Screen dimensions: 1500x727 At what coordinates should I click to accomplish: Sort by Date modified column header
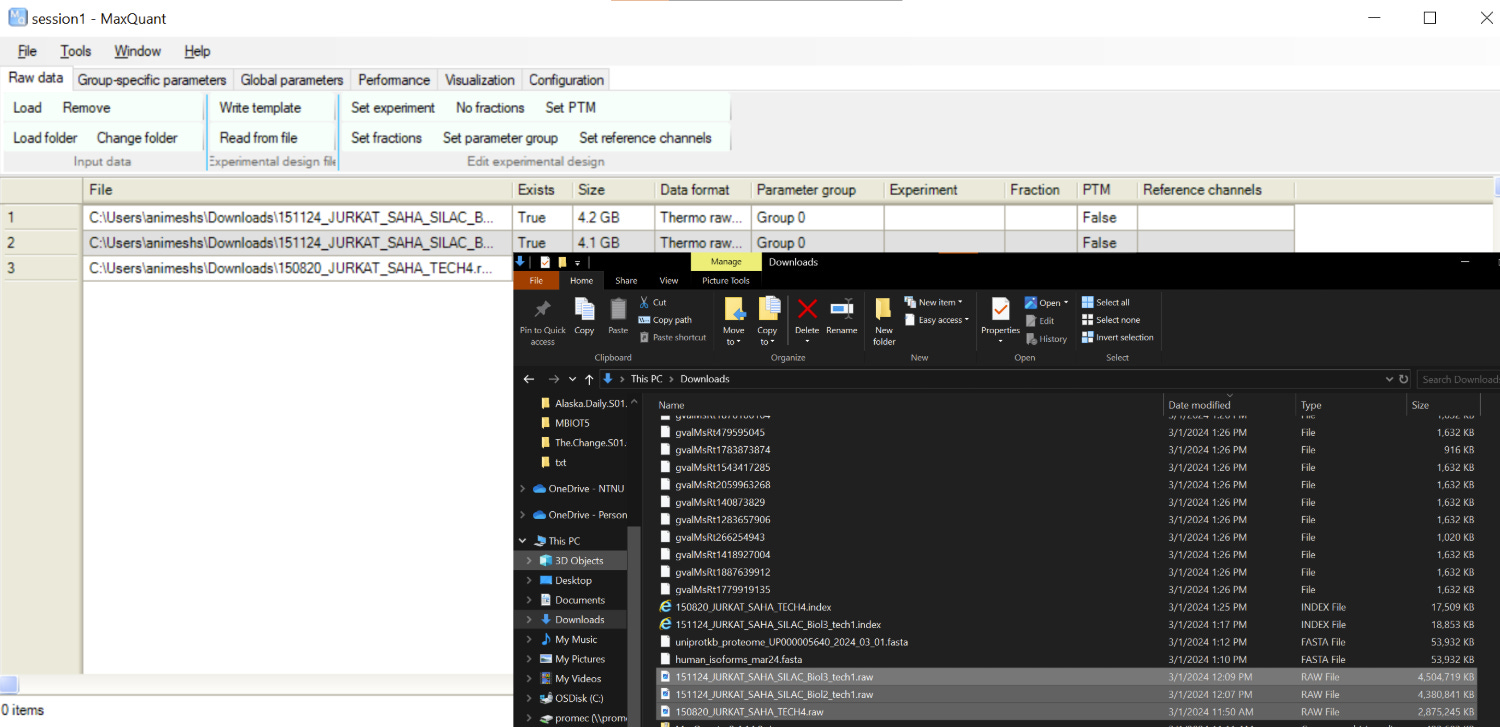pos(1228,405)
